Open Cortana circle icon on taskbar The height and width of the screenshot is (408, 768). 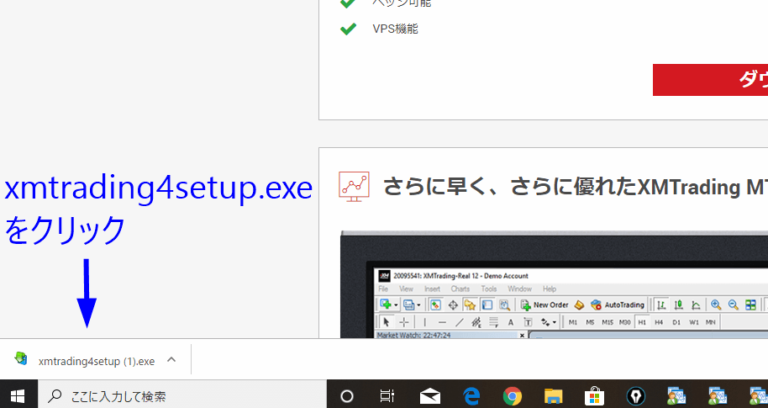(347, 396)
